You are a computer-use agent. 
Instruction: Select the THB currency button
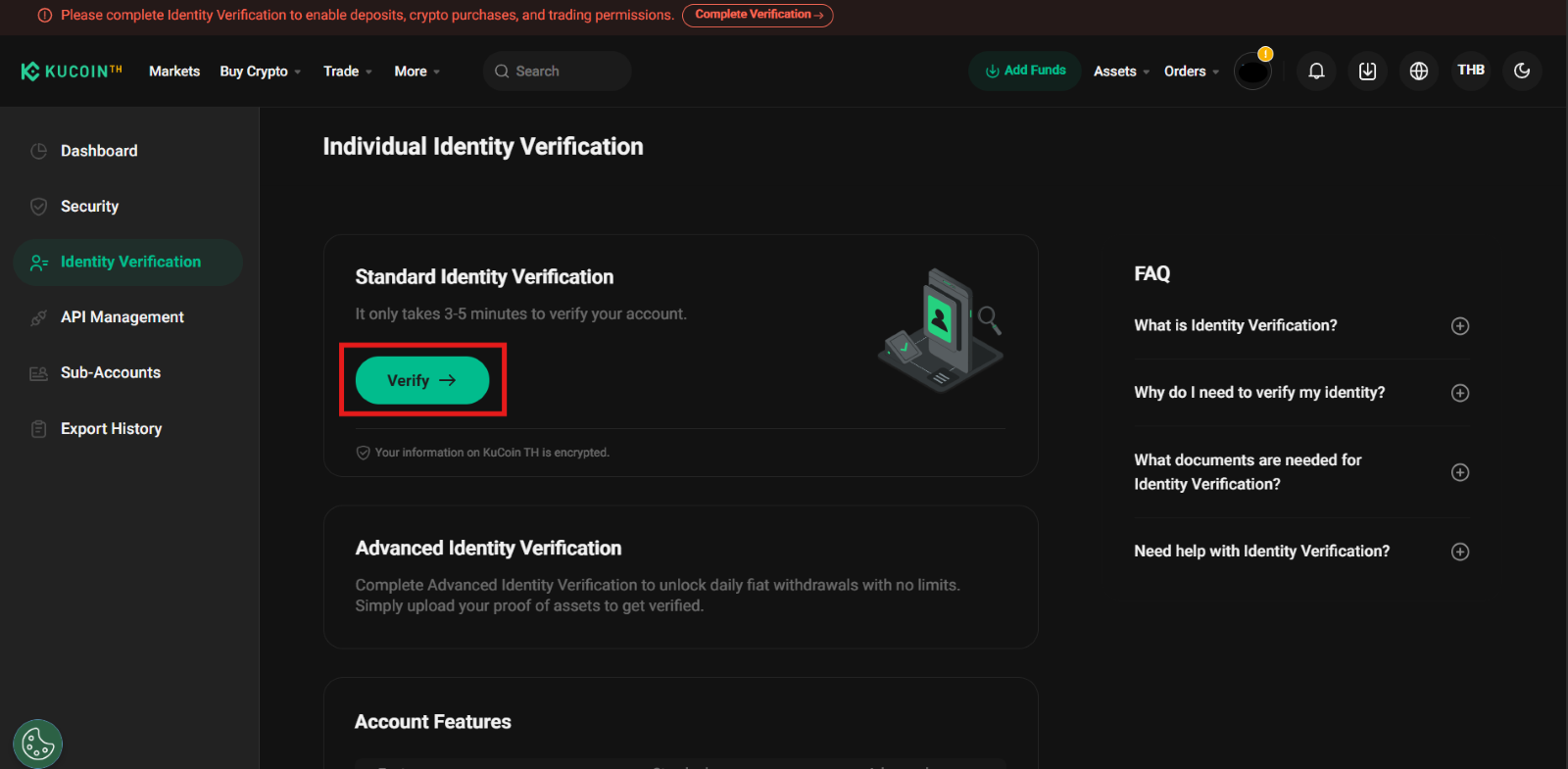(x=1470, y=71)
